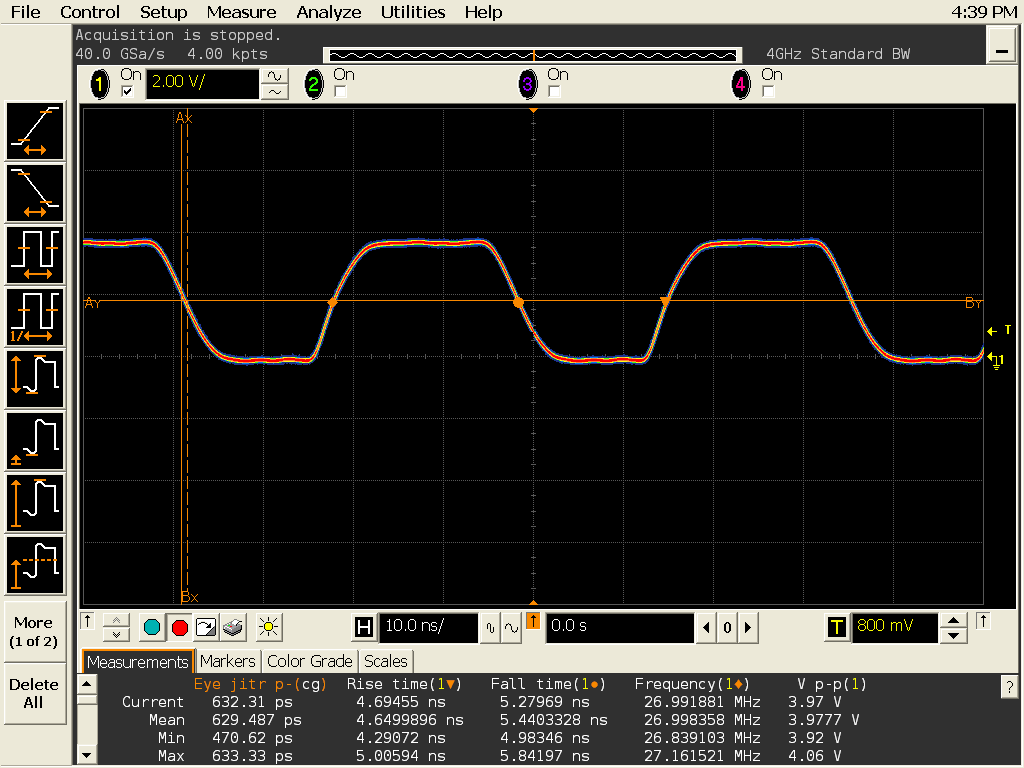This screenshot has height=768, width=1024.
Task: Click the acquisition memory bar overview
Action: (533, 54)
